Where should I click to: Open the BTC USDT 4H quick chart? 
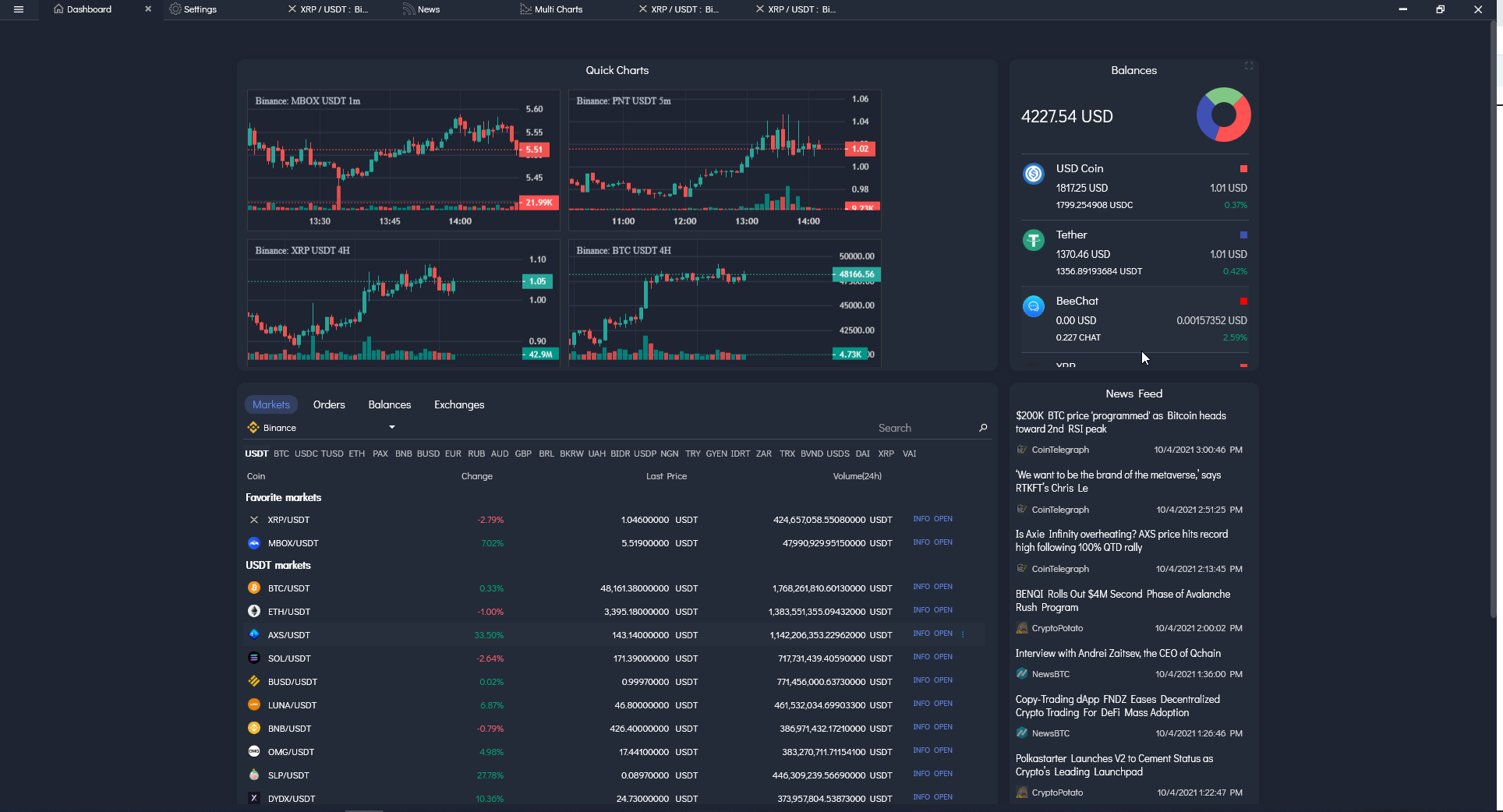pos(725,302)
